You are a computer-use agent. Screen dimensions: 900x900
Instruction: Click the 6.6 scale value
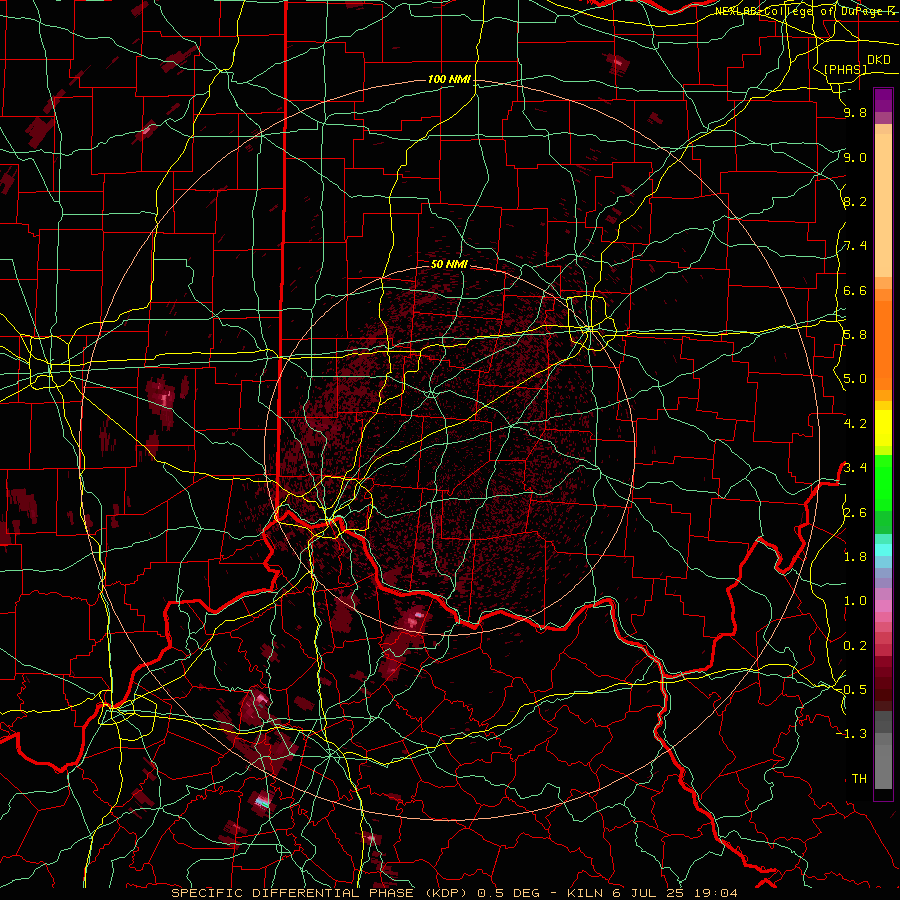point(855,290)
